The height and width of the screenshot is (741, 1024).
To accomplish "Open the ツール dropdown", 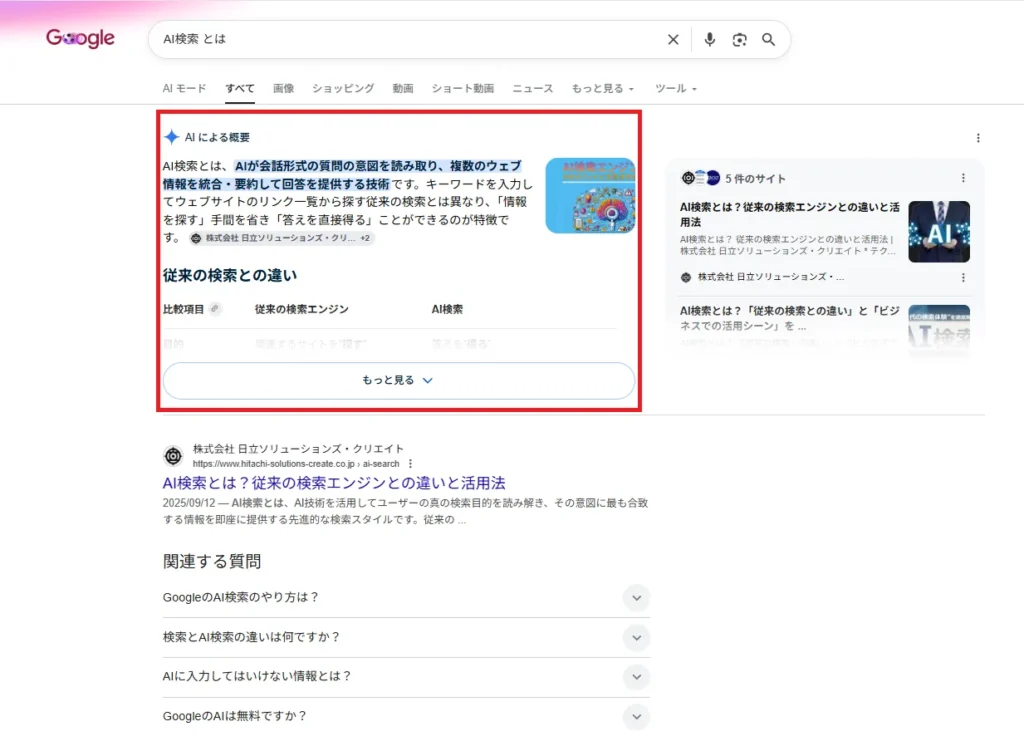I will tap(675, 88).
